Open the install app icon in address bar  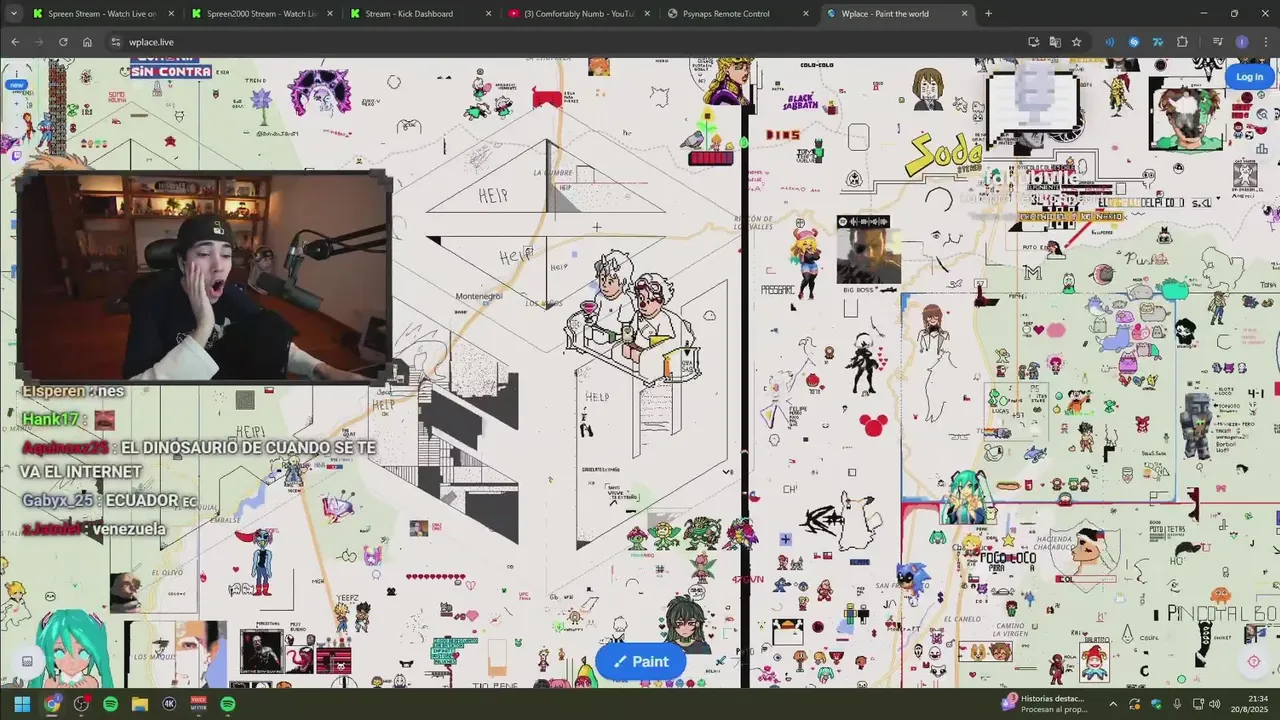pos(1033,42)
